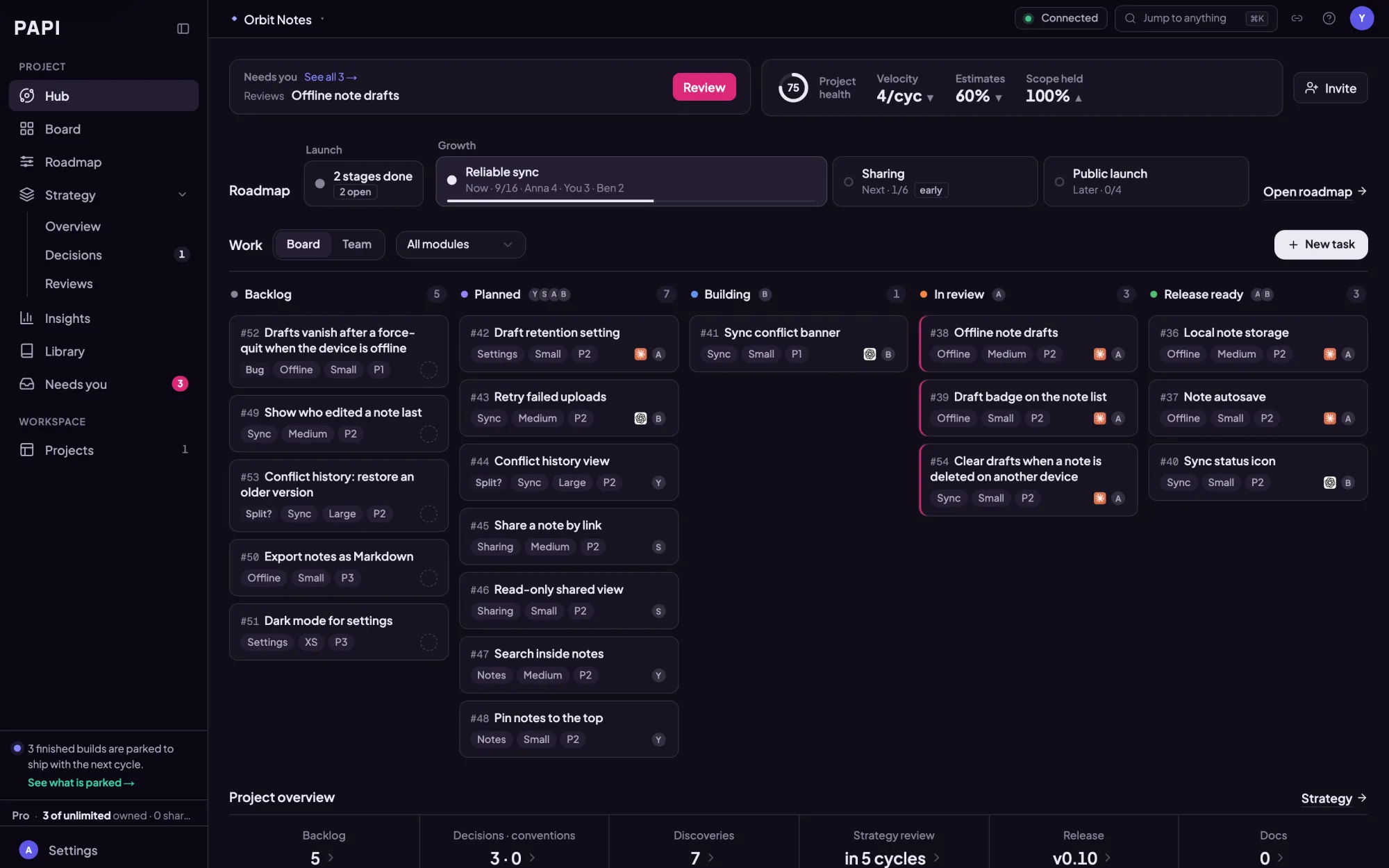This screenshot has height=868, width=1389.
Task: Click the New task button
Action: [1321, 244]
